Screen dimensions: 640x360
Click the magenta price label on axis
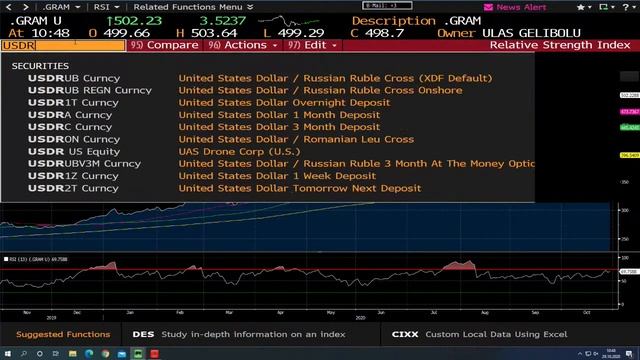[629, 111]
